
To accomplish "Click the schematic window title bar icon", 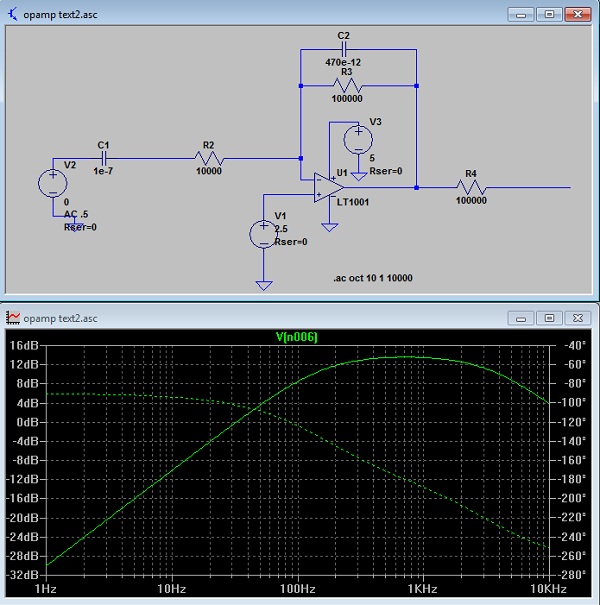I will click(13, 14).
